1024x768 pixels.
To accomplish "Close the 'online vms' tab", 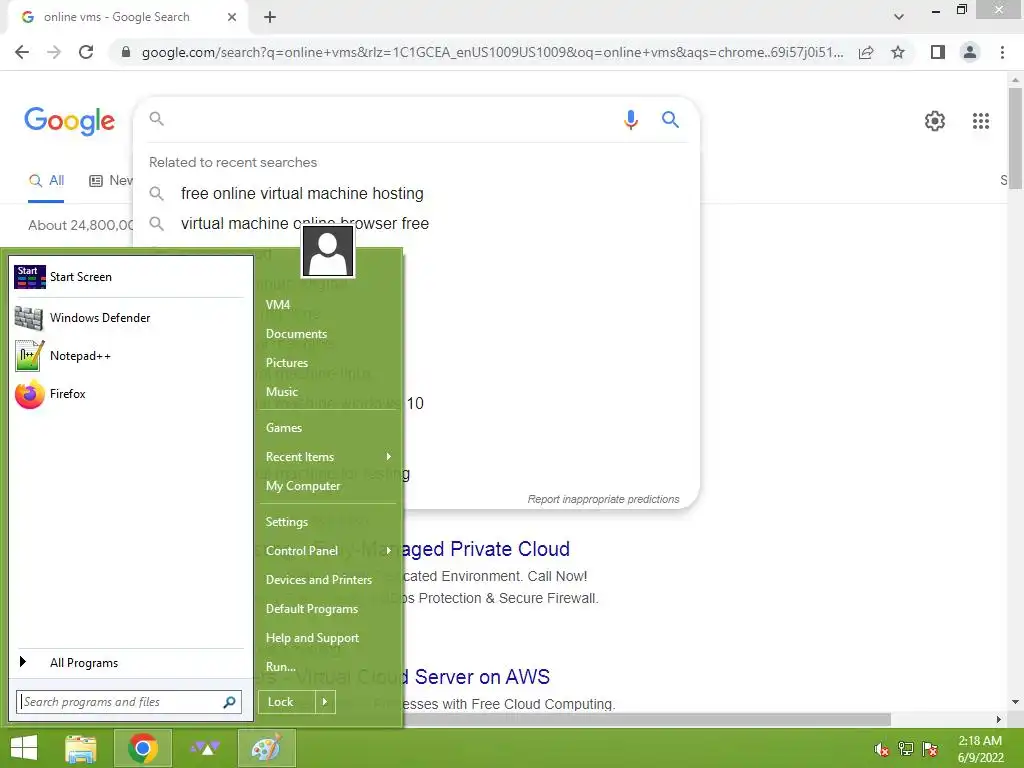I will 232,17.
